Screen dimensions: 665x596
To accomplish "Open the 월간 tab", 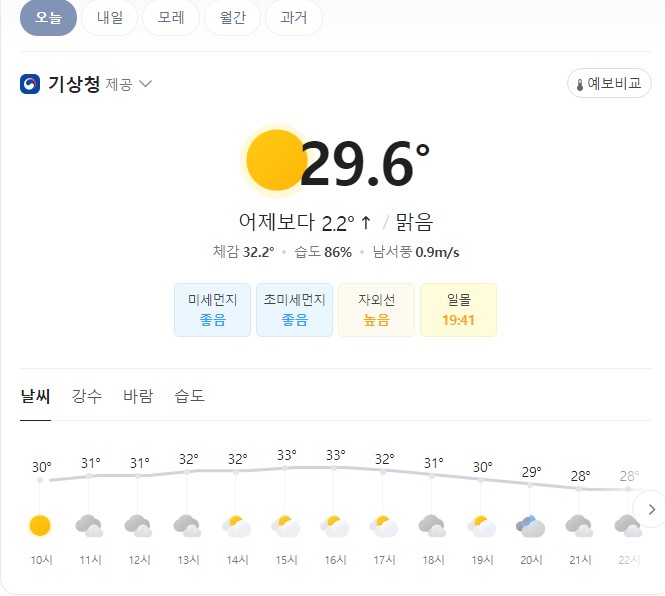I will coord(232,18).
